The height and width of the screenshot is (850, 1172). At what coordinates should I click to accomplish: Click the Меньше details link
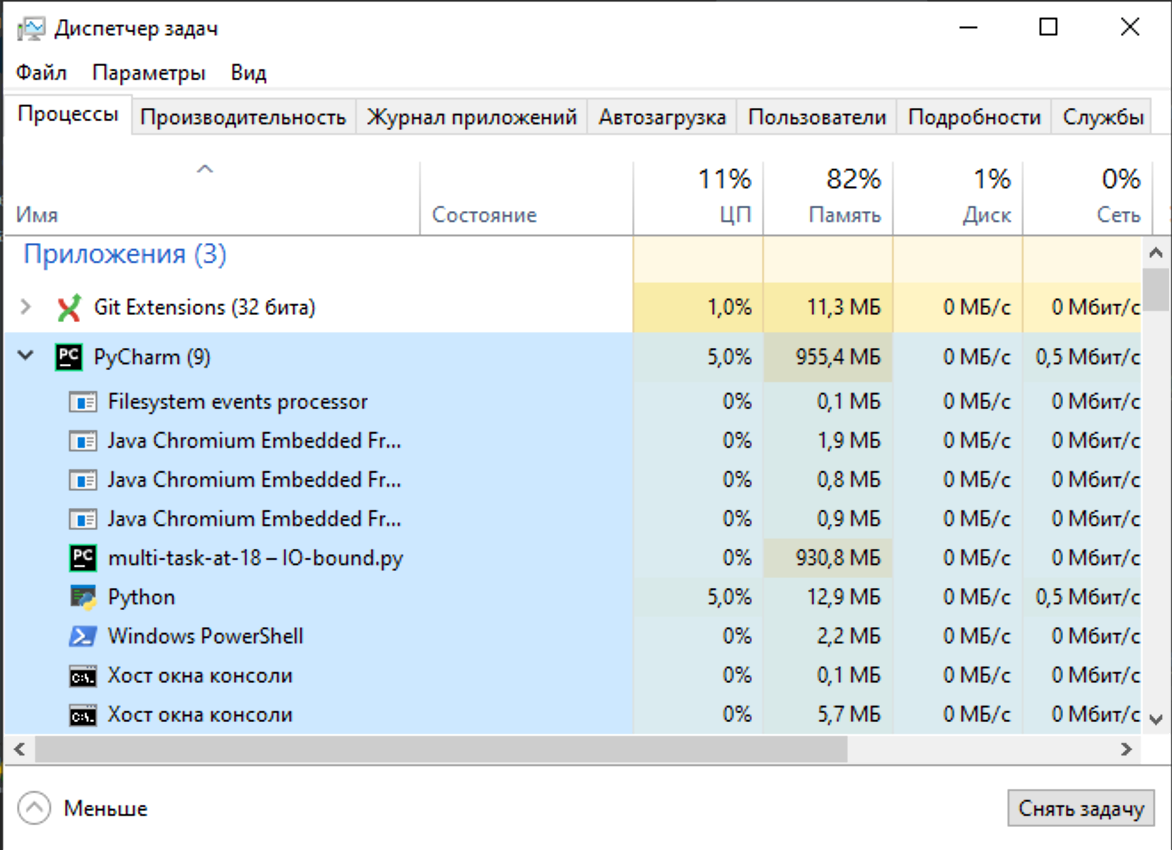(x=105, y=809)
